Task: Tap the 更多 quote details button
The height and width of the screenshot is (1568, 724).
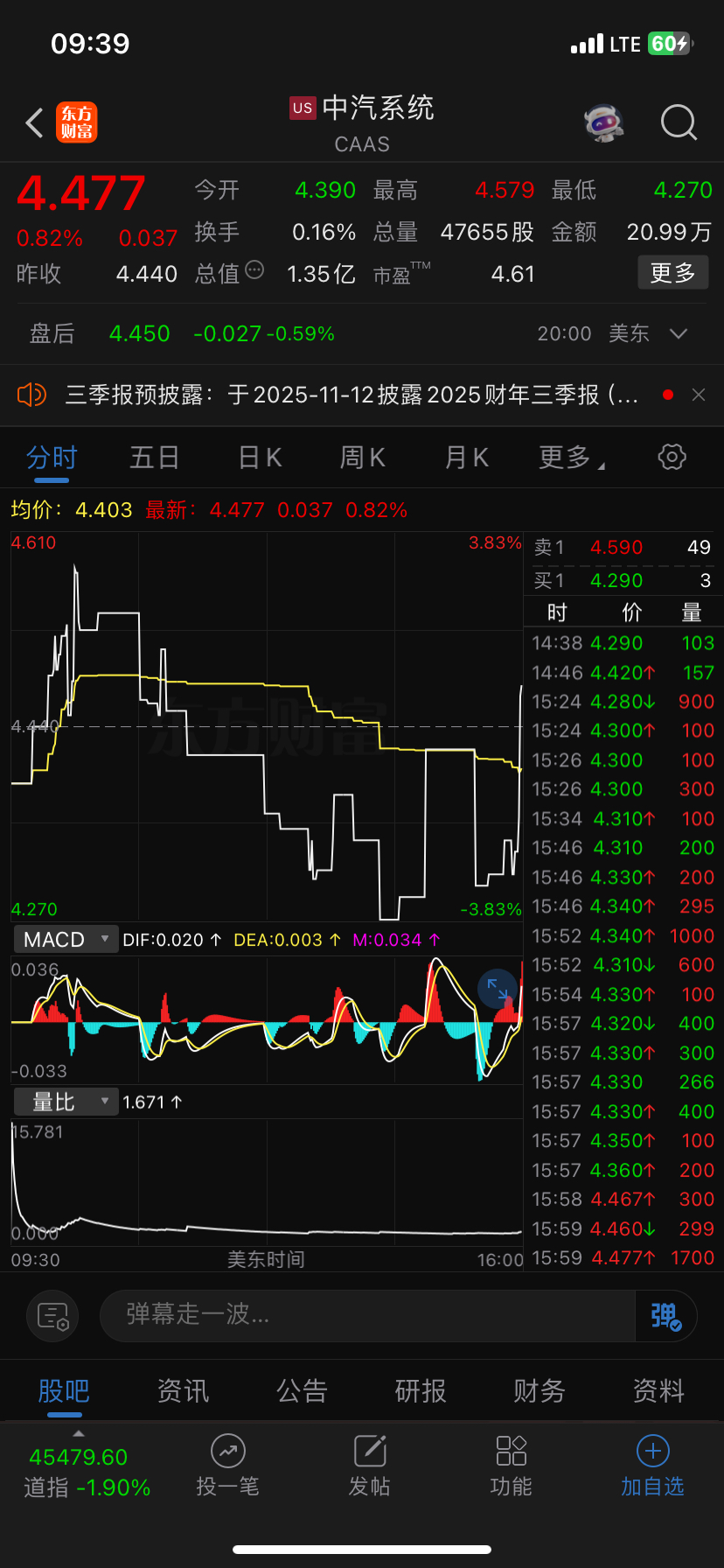Action: pyautogui.click(x=672, y=273)
